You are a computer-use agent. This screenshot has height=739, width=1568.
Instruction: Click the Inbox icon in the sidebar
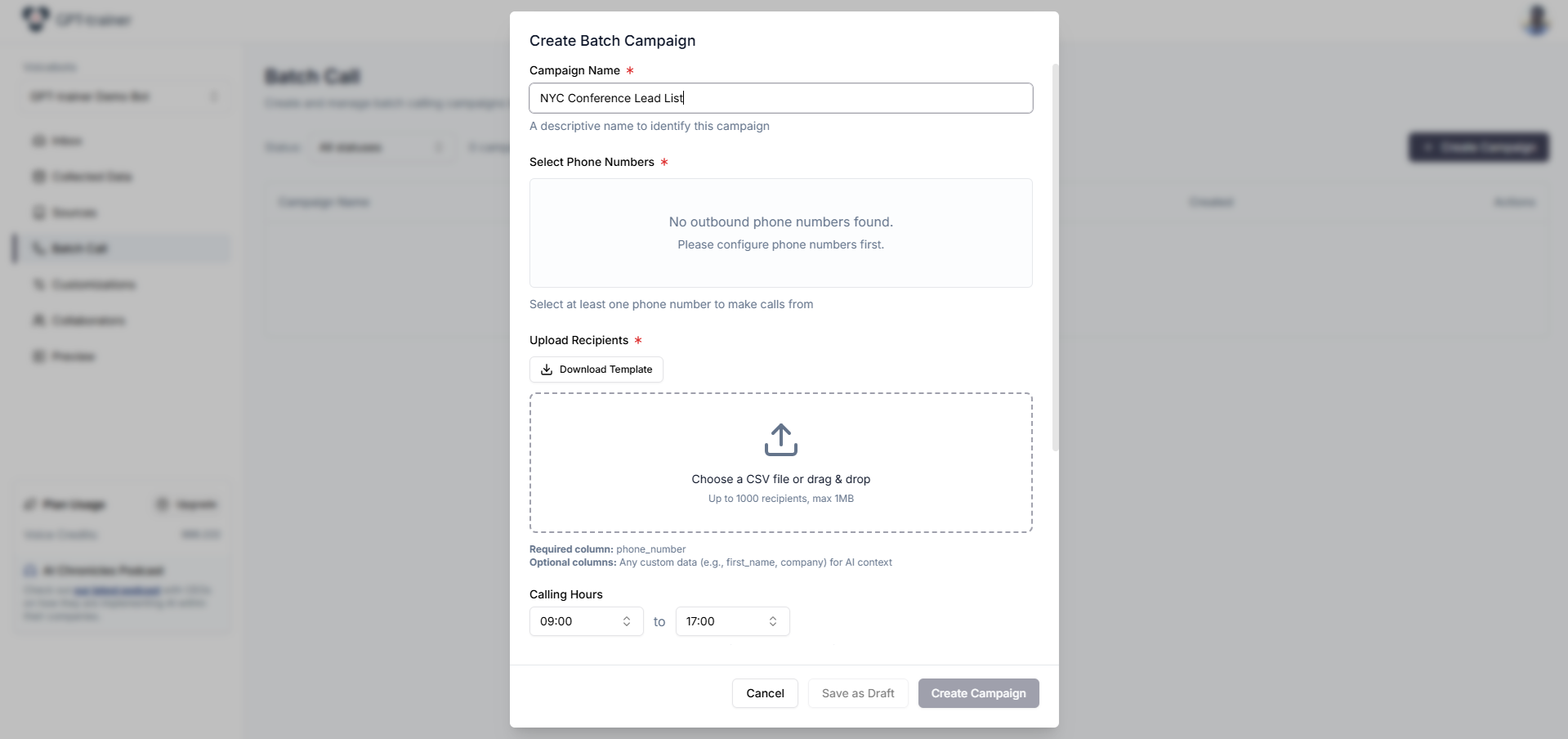coord(38,141)
